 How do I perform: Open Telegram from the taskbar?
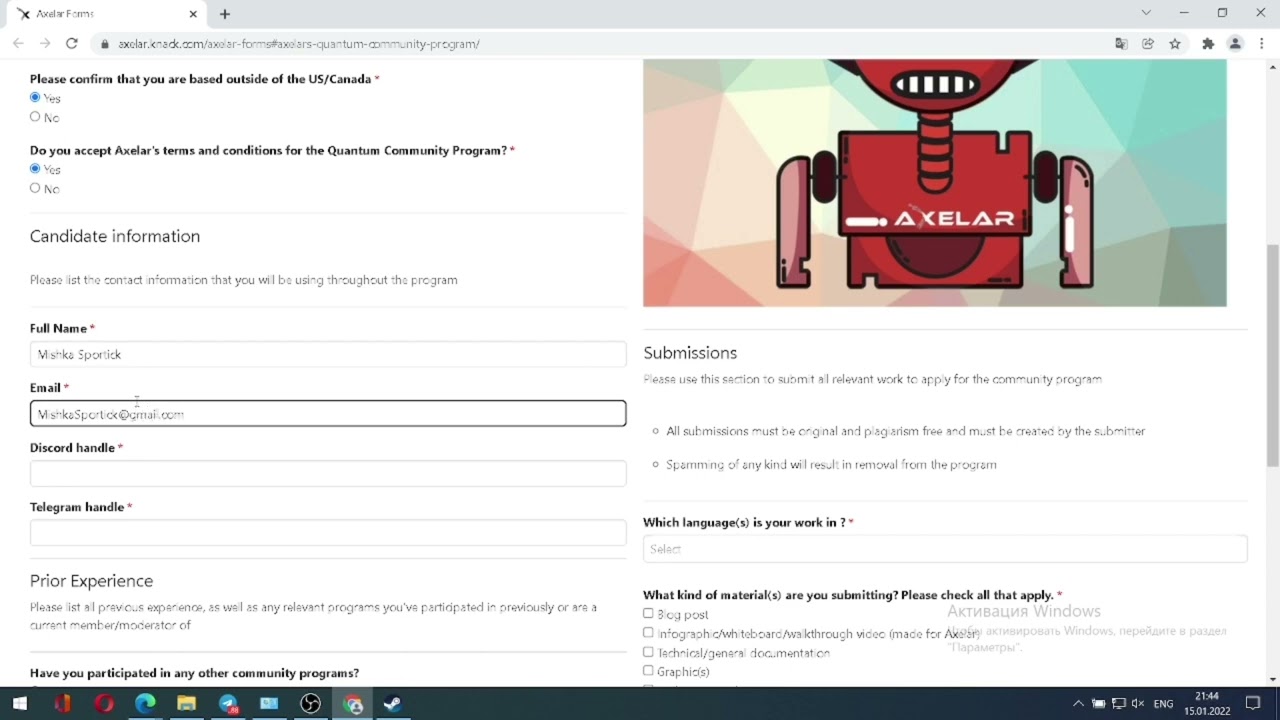pyautogui.click(x=228, y=703)
